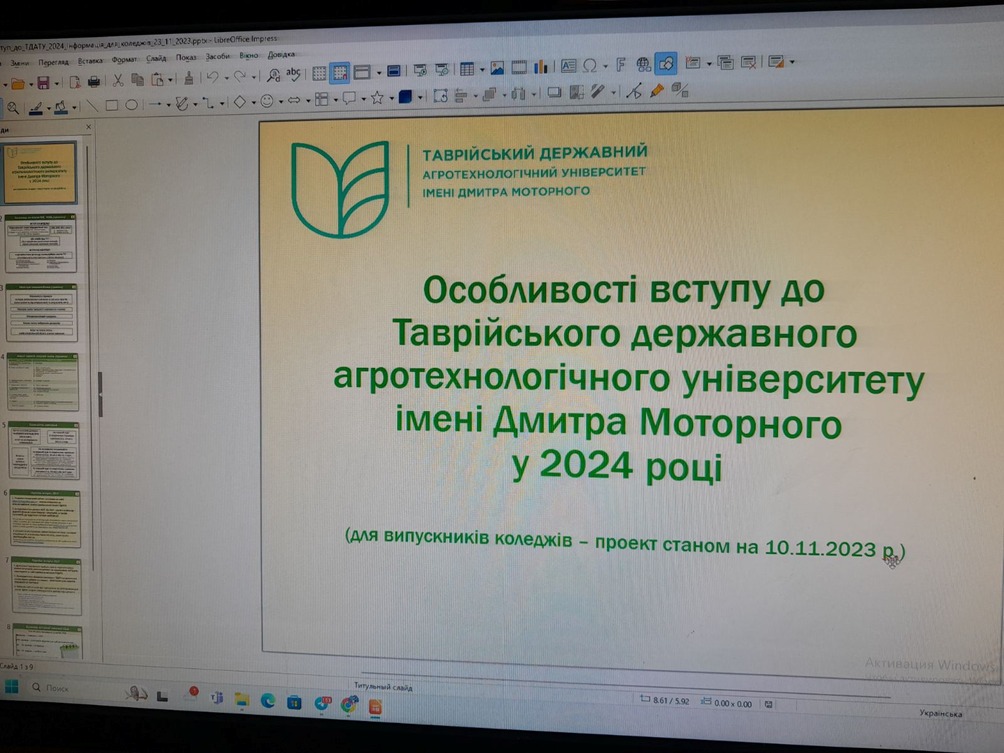Open the line color picker
1004x753 pixels.
tap(36, 108)
